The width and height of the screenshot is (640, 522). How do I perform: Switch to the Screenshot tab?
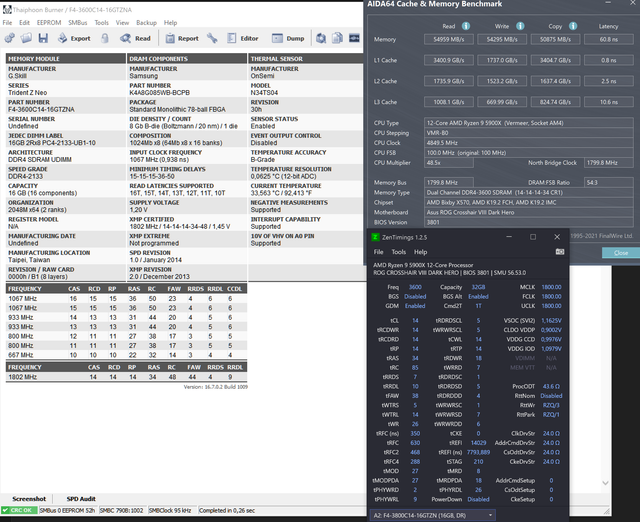pyautogui.click(x=29, y=499)
